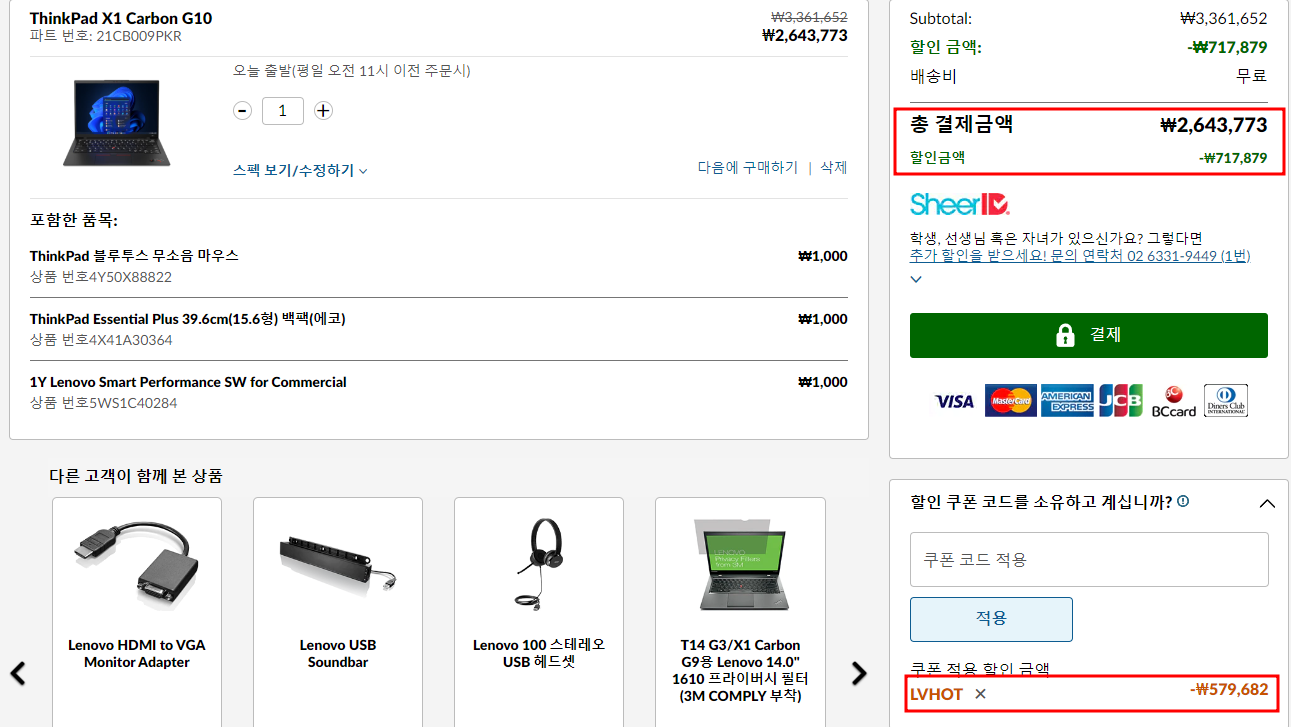Screen dimensions: 1291x727
Task: Click the BCcard icon
Action: click(1174, 401)
